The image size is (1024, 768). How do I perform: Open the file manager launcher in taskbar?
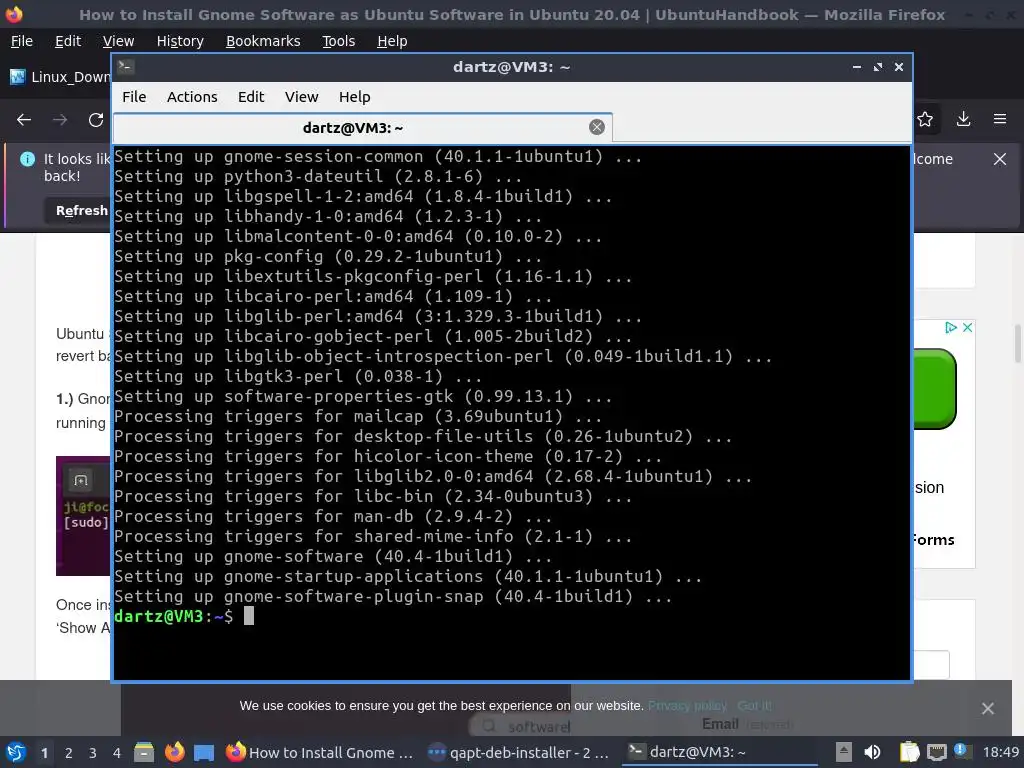[144, 752]
